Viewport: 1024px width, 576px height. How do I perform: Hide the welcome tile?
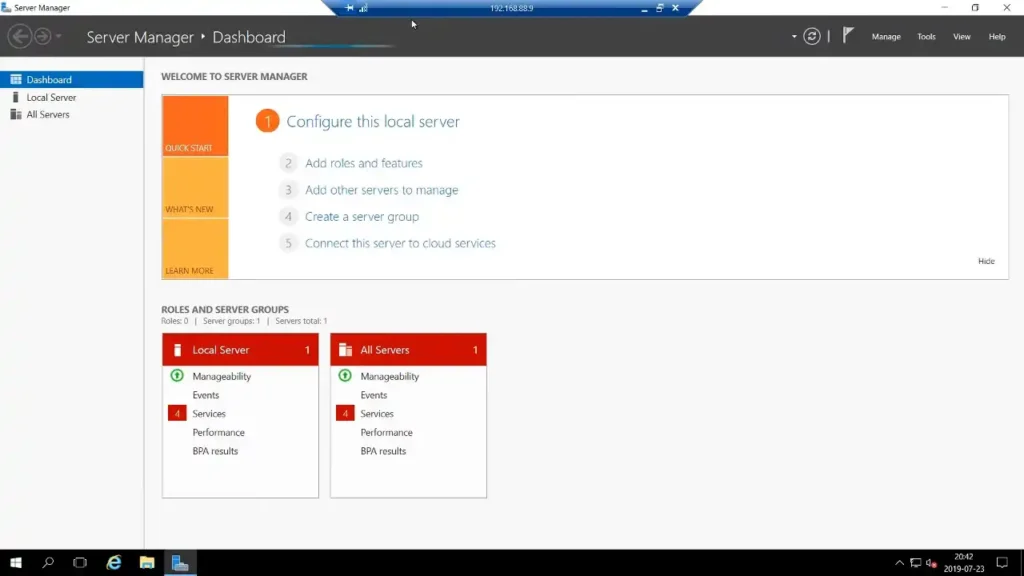tap(986, 261)
